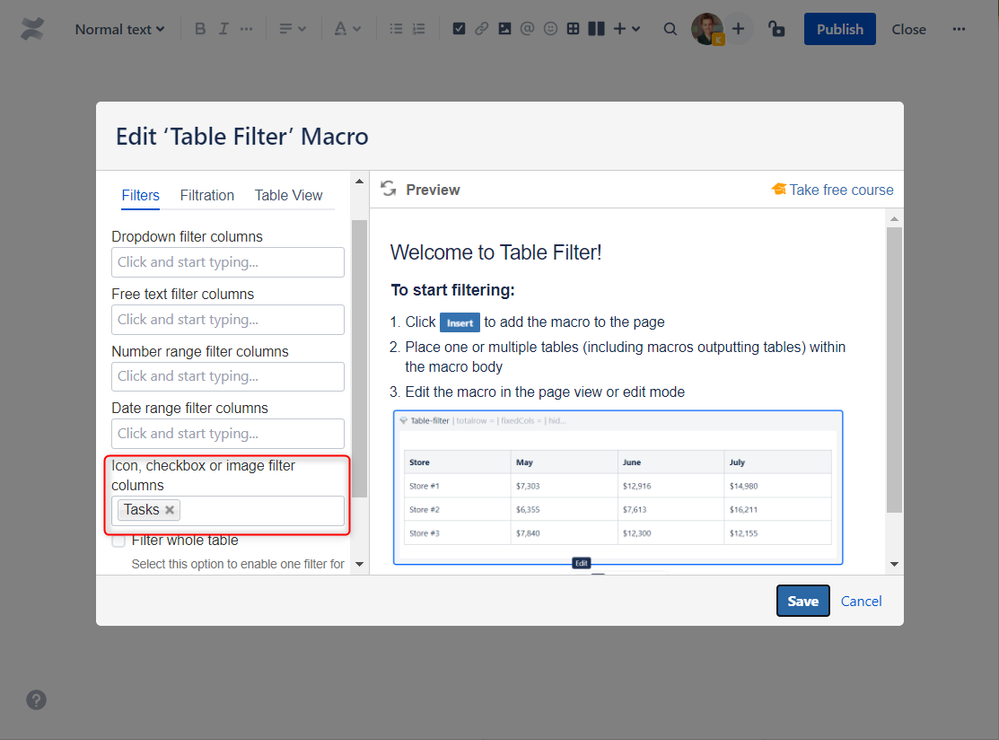Refresh the macro preview
This screenshot has height=740, width=999.
pos(389,189)
